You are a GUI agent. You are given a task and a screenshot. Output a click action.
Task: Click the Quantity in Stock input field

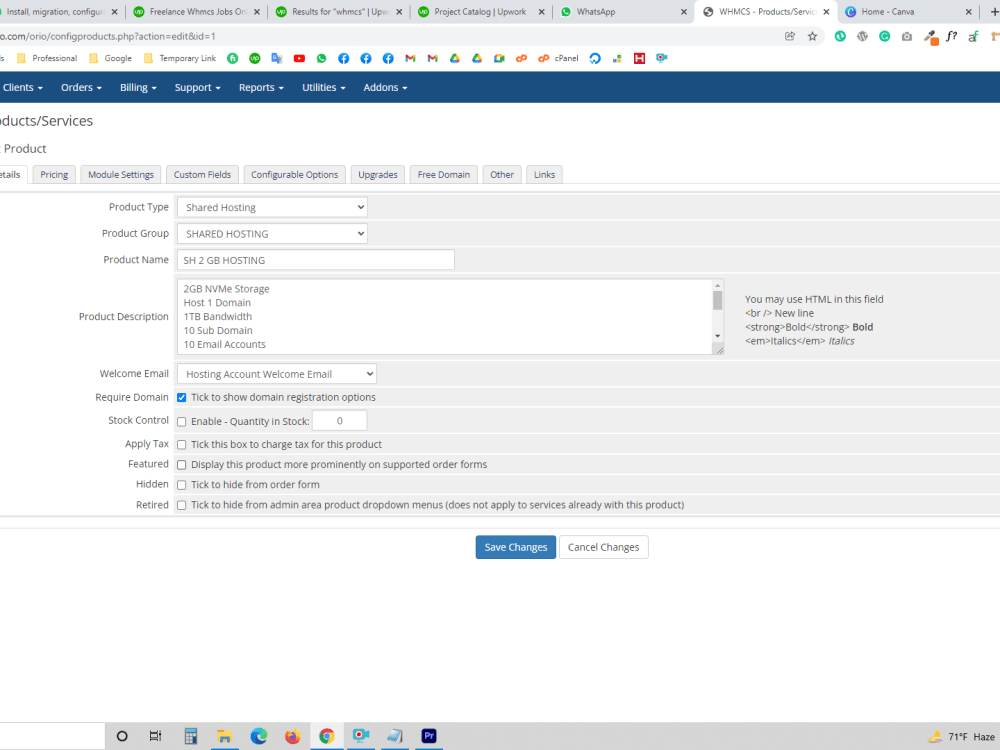pos(339,421)
